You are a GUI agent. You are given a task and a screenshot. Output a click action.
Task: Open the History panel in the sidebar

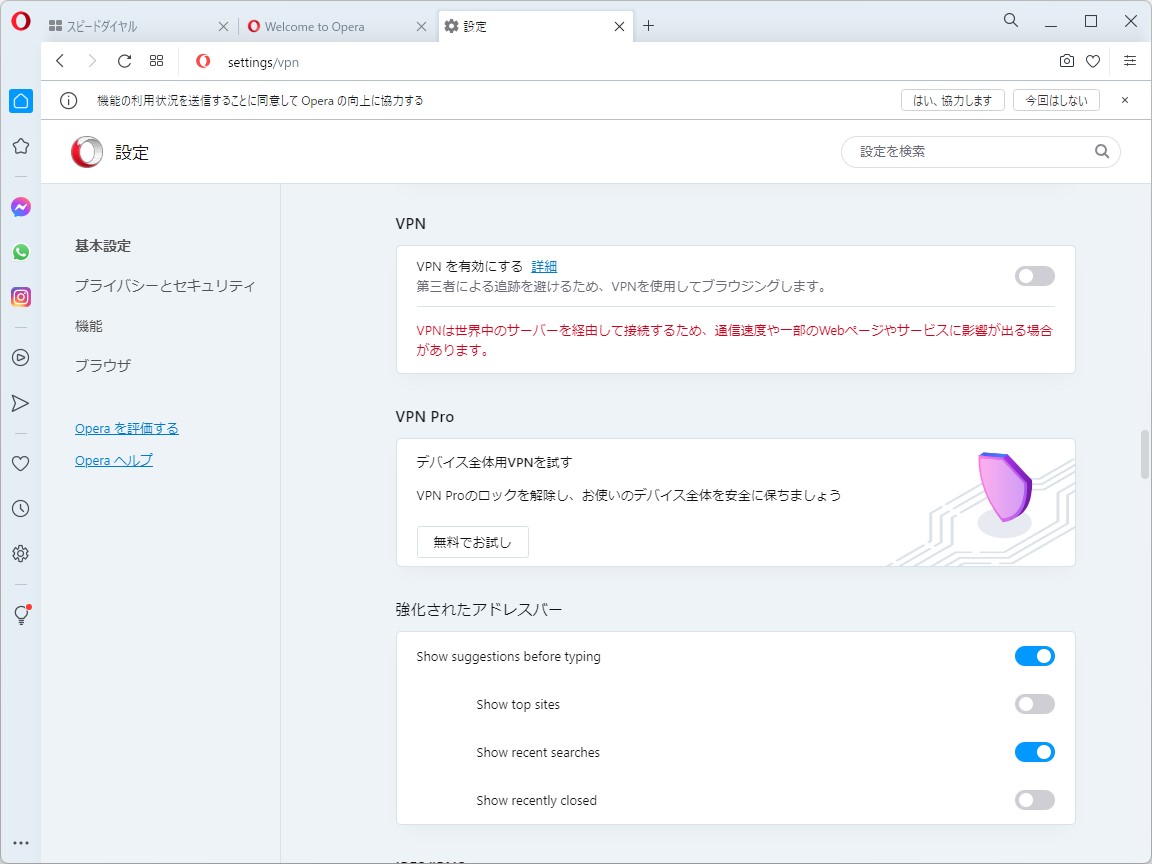(x=20, y=508)
